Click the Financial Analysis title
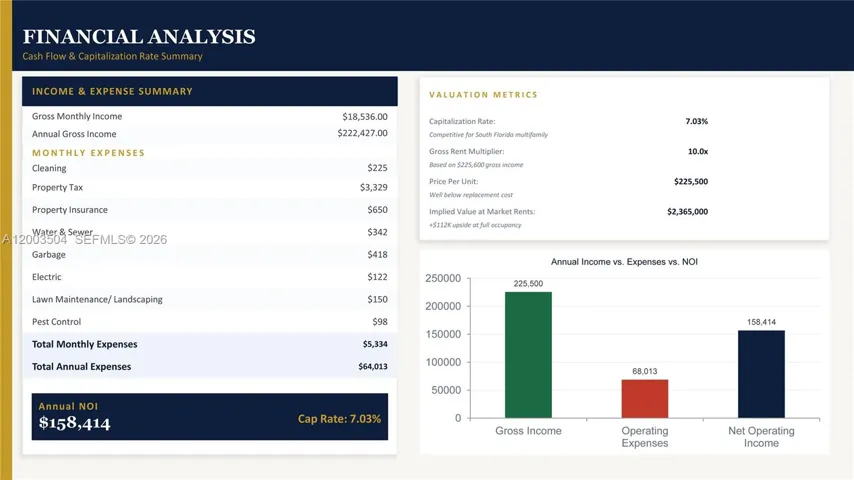This screenshot has height=480, width=854. tap(139, 37)
